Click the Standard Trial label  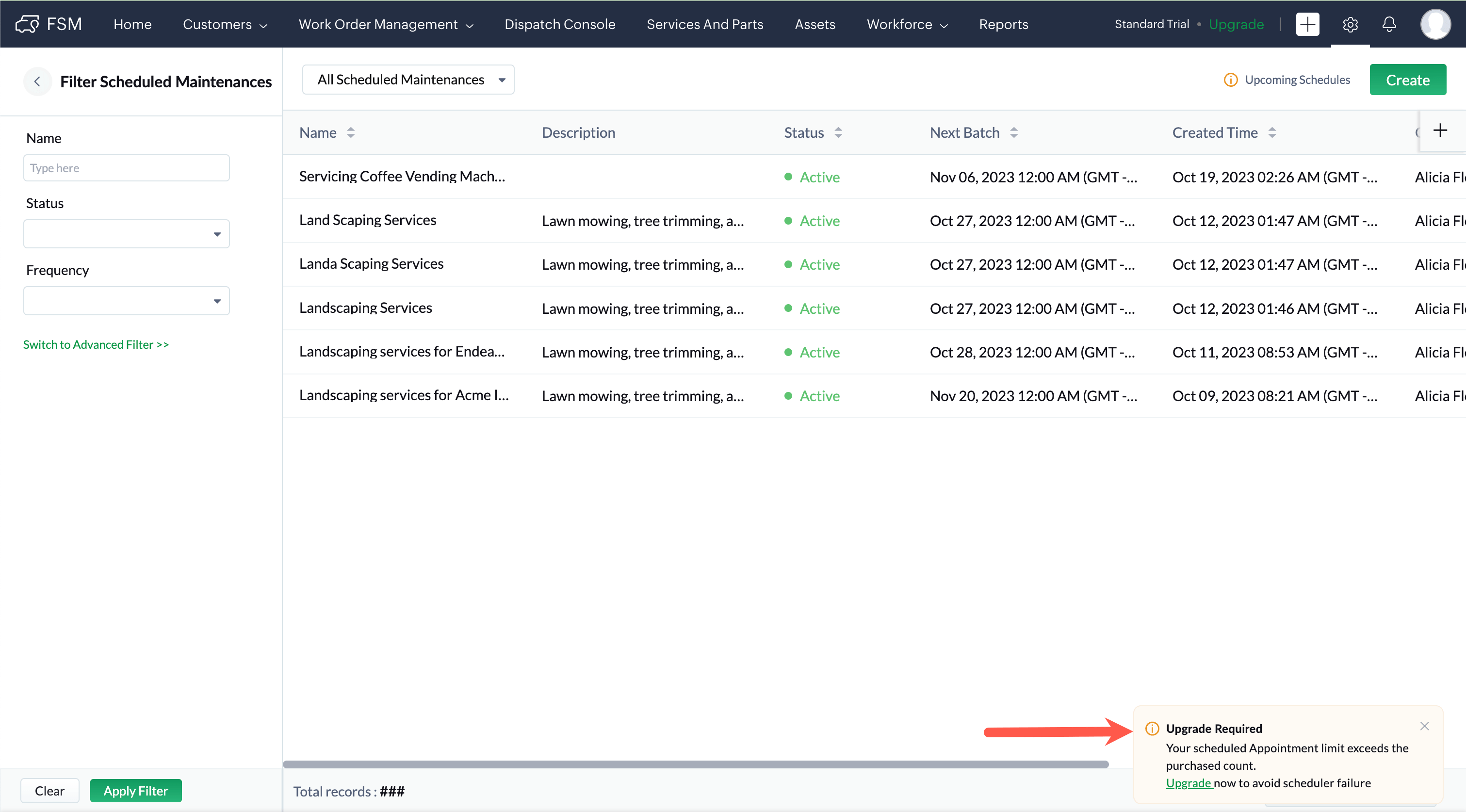[1151, 24]
